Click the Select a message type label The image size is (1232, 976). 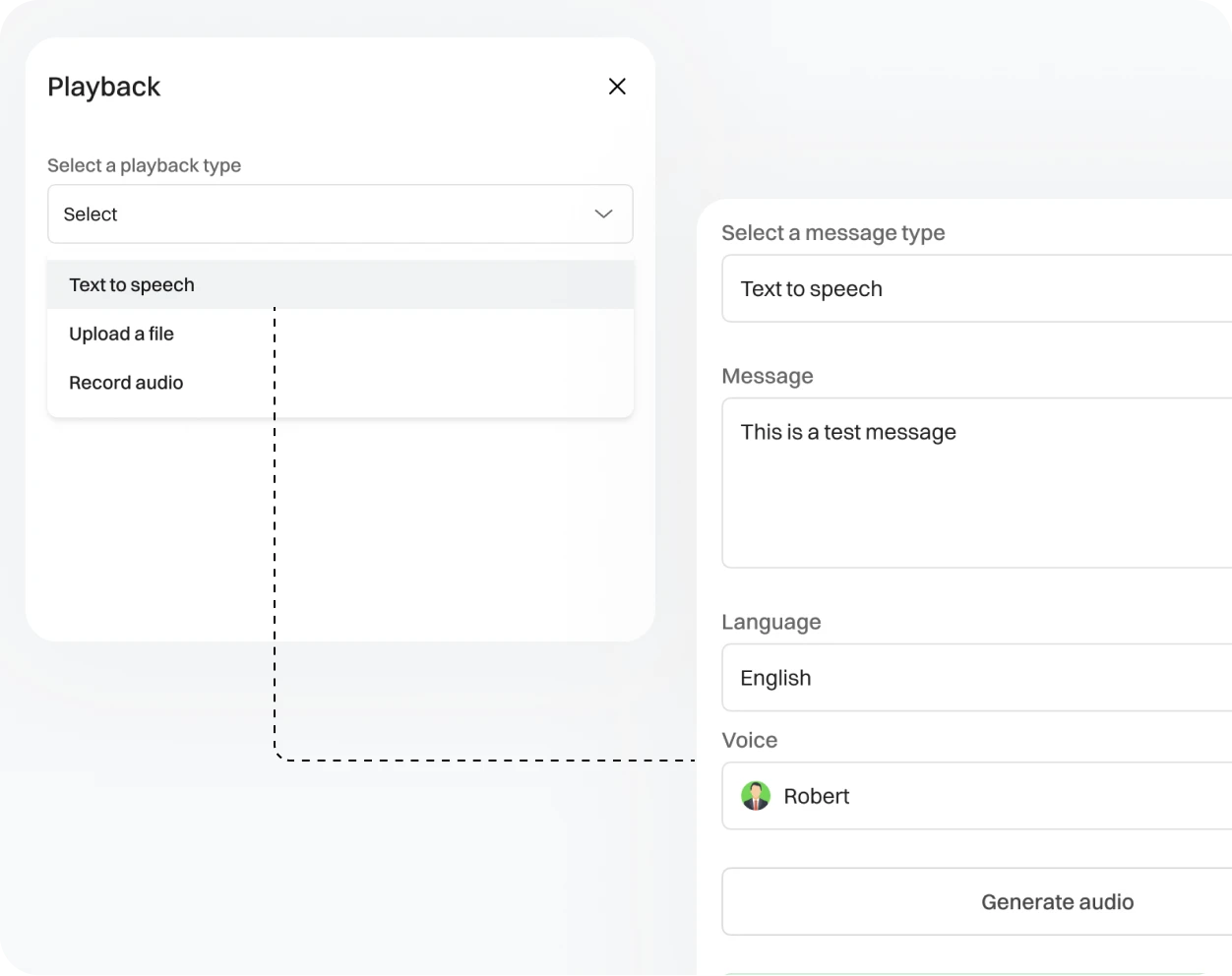pos(833,232)
